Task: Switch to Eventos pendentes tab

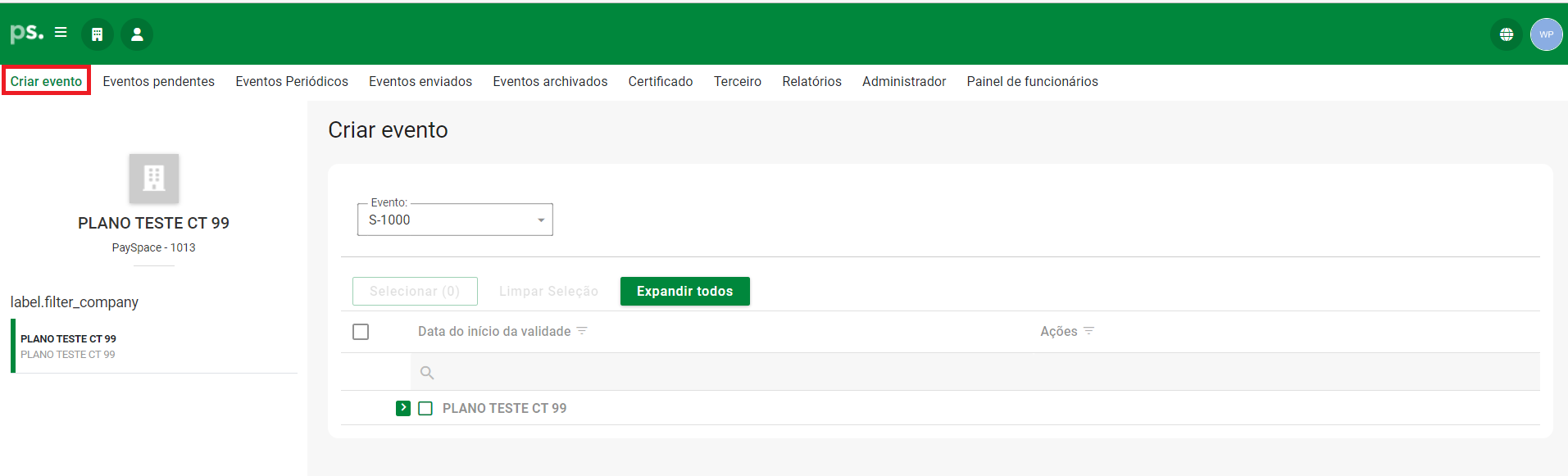Action: point(158,81)
